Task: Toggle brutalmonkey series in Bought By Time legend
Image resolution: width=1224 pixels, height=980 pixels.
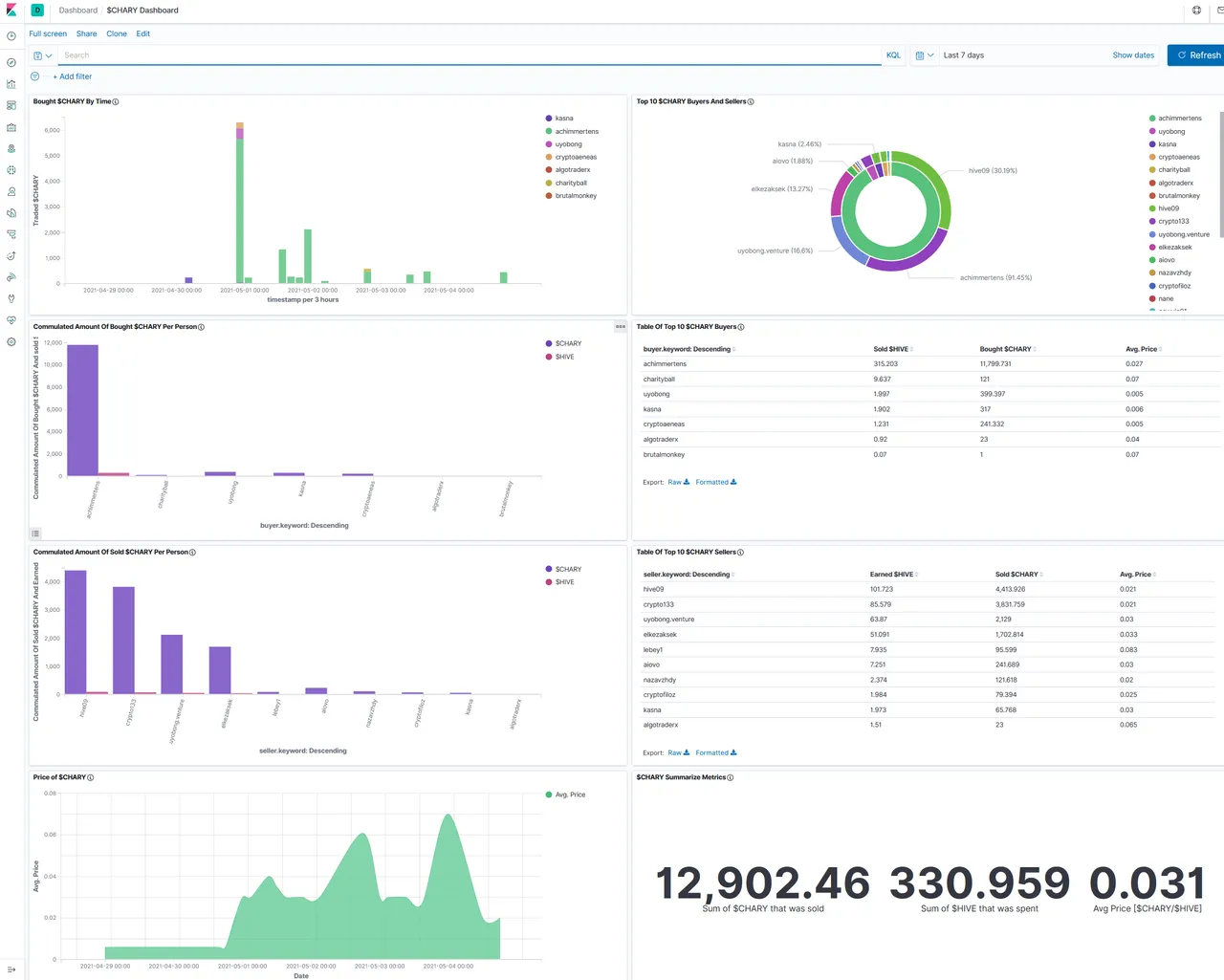Action: pos(576,196)
